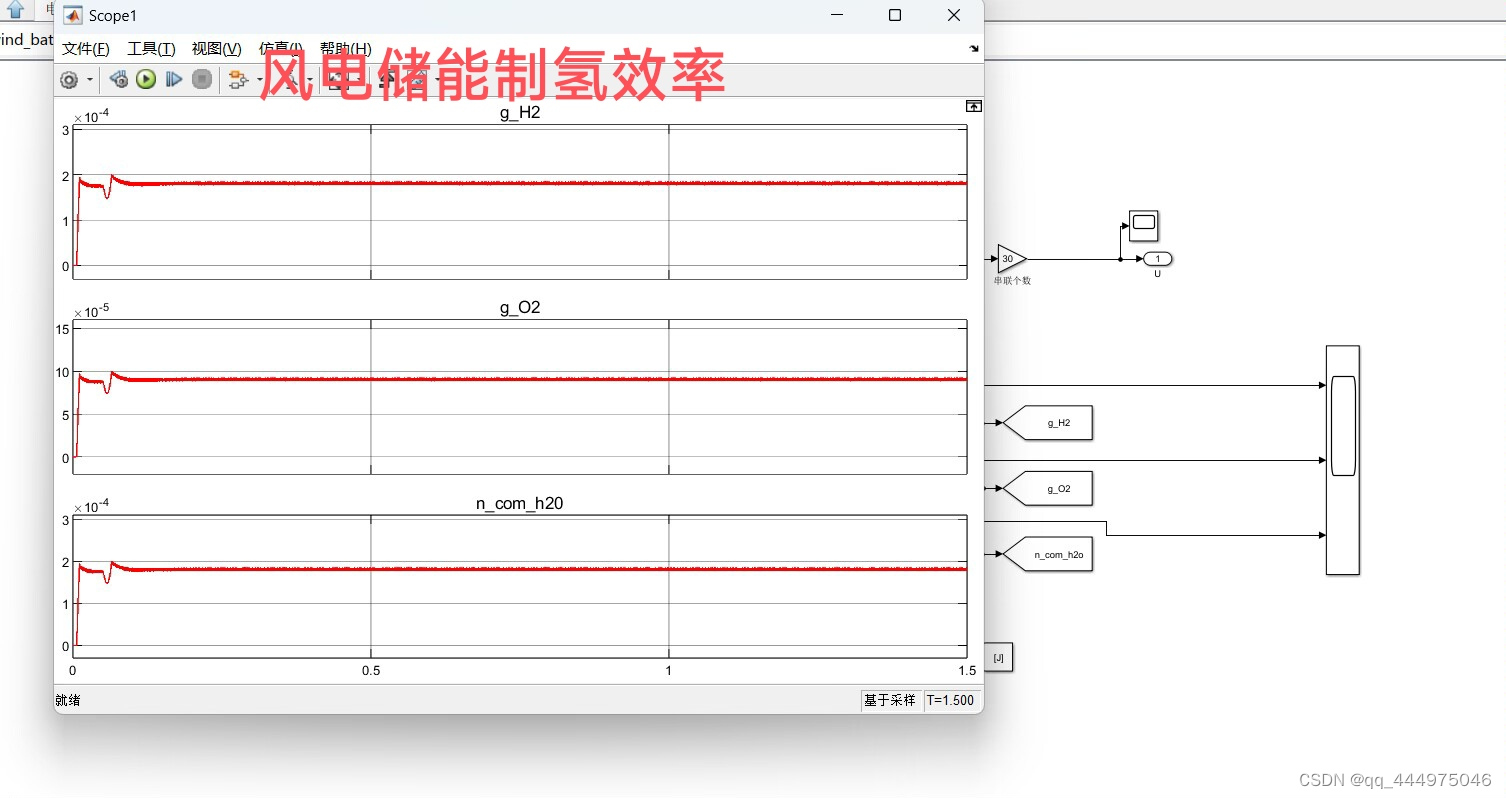Click the step forward icon
This screenshot has height=798, width=1506.
pyautogui.click(x=174, y=80)
